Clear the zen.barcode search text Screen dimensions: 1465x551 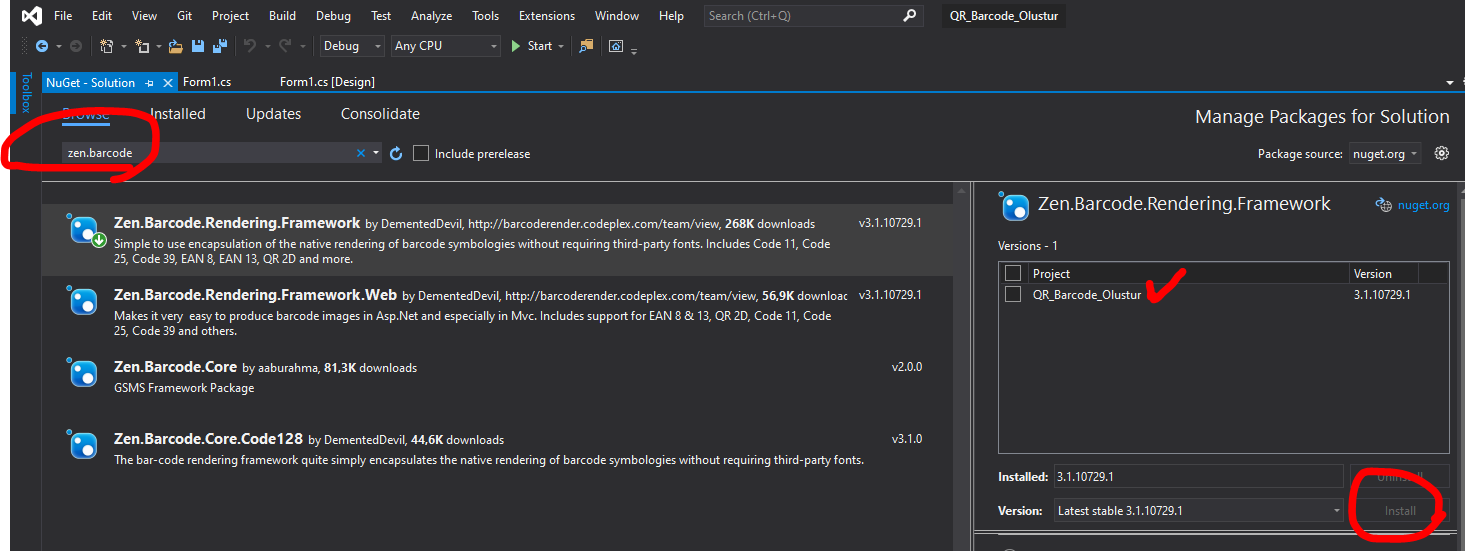click(361, 153)
